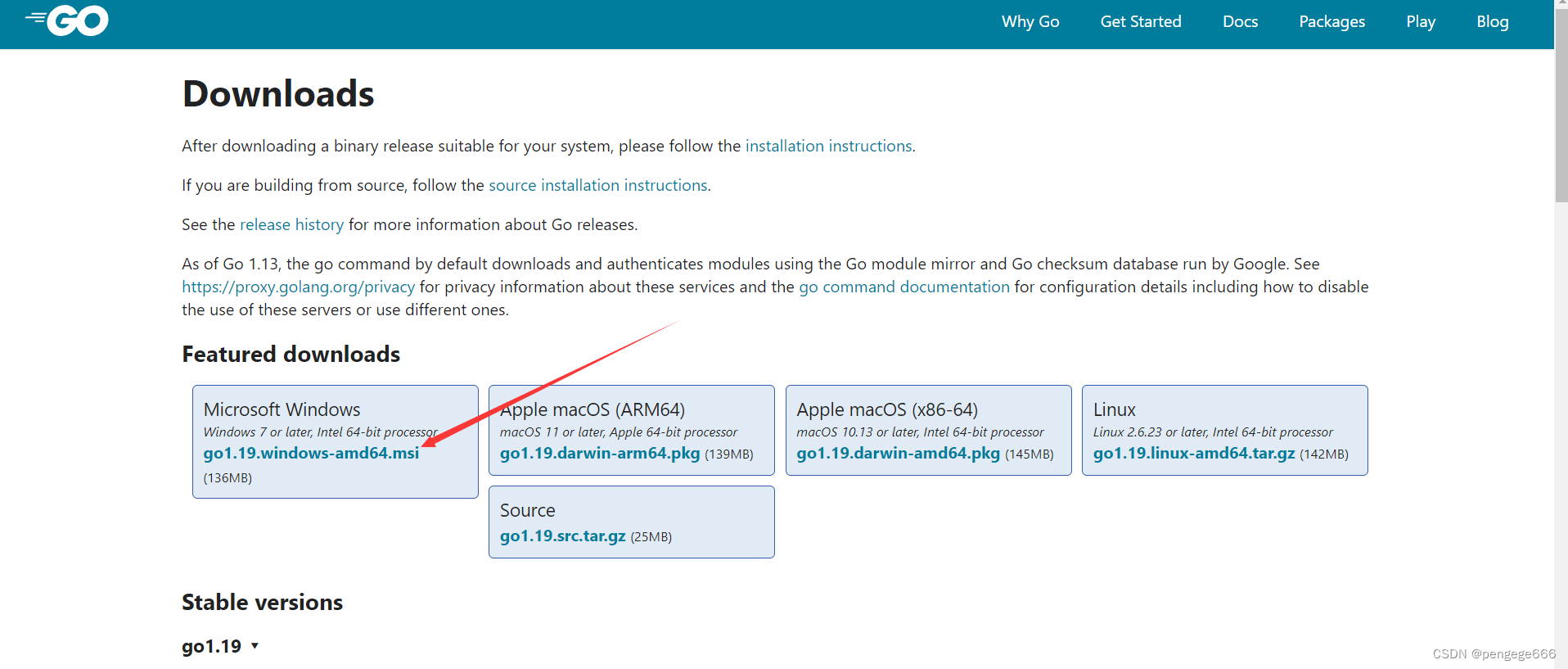This screenshot has width=1568, height=669.
Task: Expand the go1.19 stable version arrow
Action: pos(255,646)
